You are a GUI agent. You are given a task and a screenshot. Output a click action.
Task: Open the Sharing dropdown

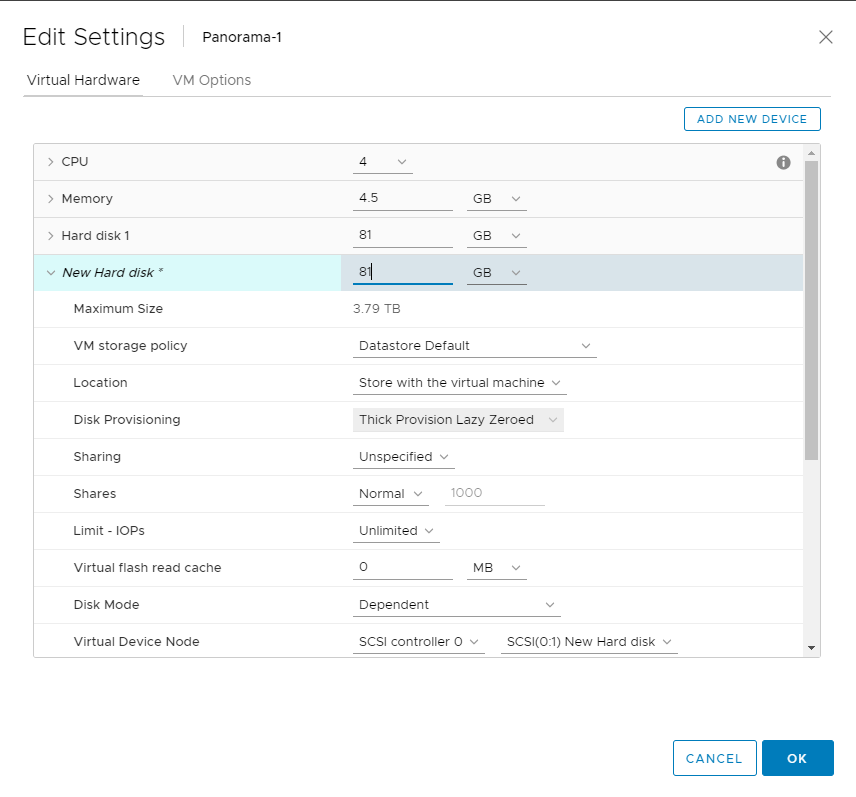[x=403, y=456]
